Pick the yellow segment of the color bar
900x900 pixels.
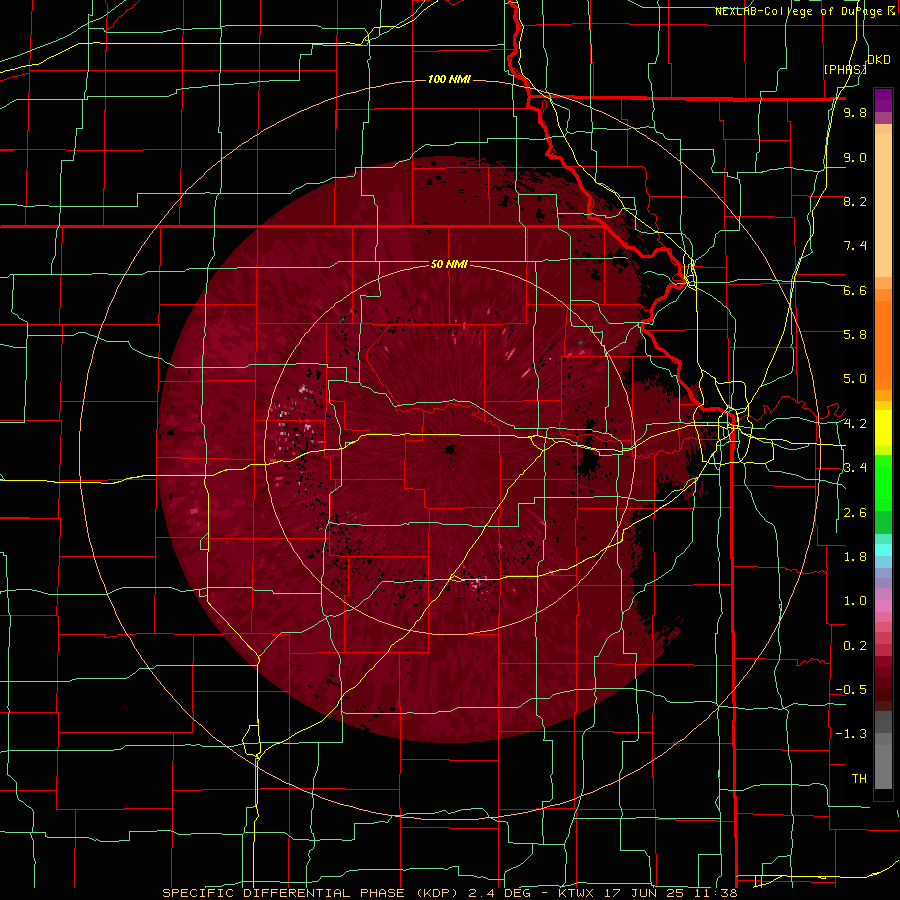[x=883, y=428]
